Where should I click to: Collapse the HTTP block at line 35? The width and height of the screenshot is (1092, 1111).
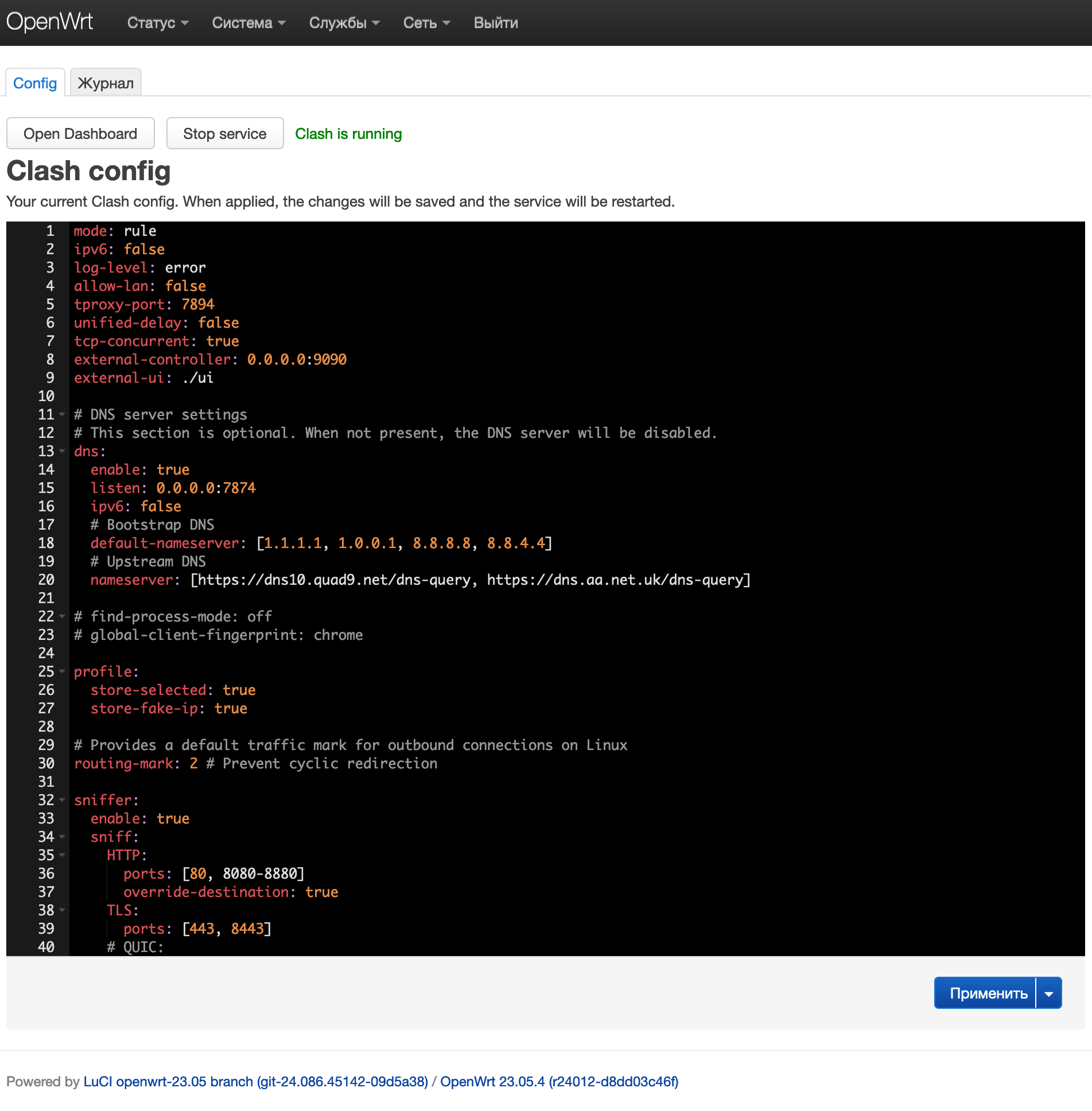point(62,855)
